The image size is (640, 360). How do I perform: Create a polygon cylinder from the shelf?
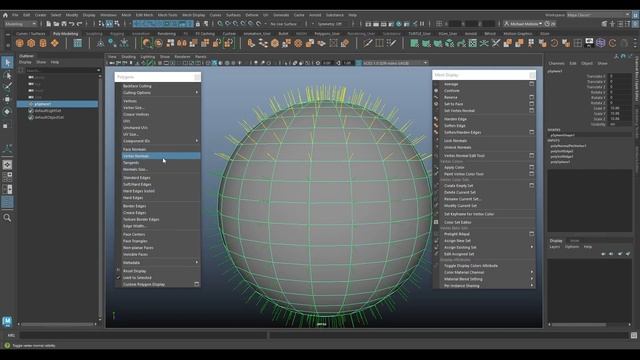[x=43, y=43]
